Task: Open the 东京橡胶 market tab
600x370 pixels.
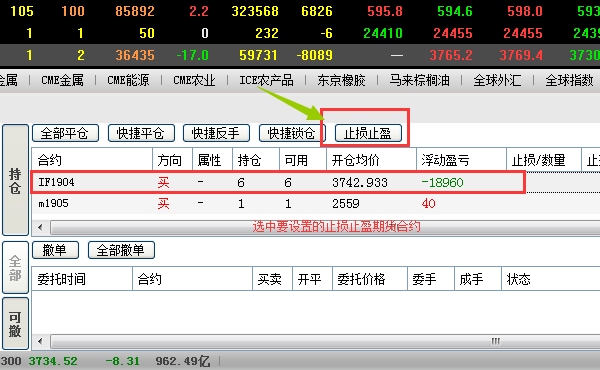Action: (x=341, y=80)
